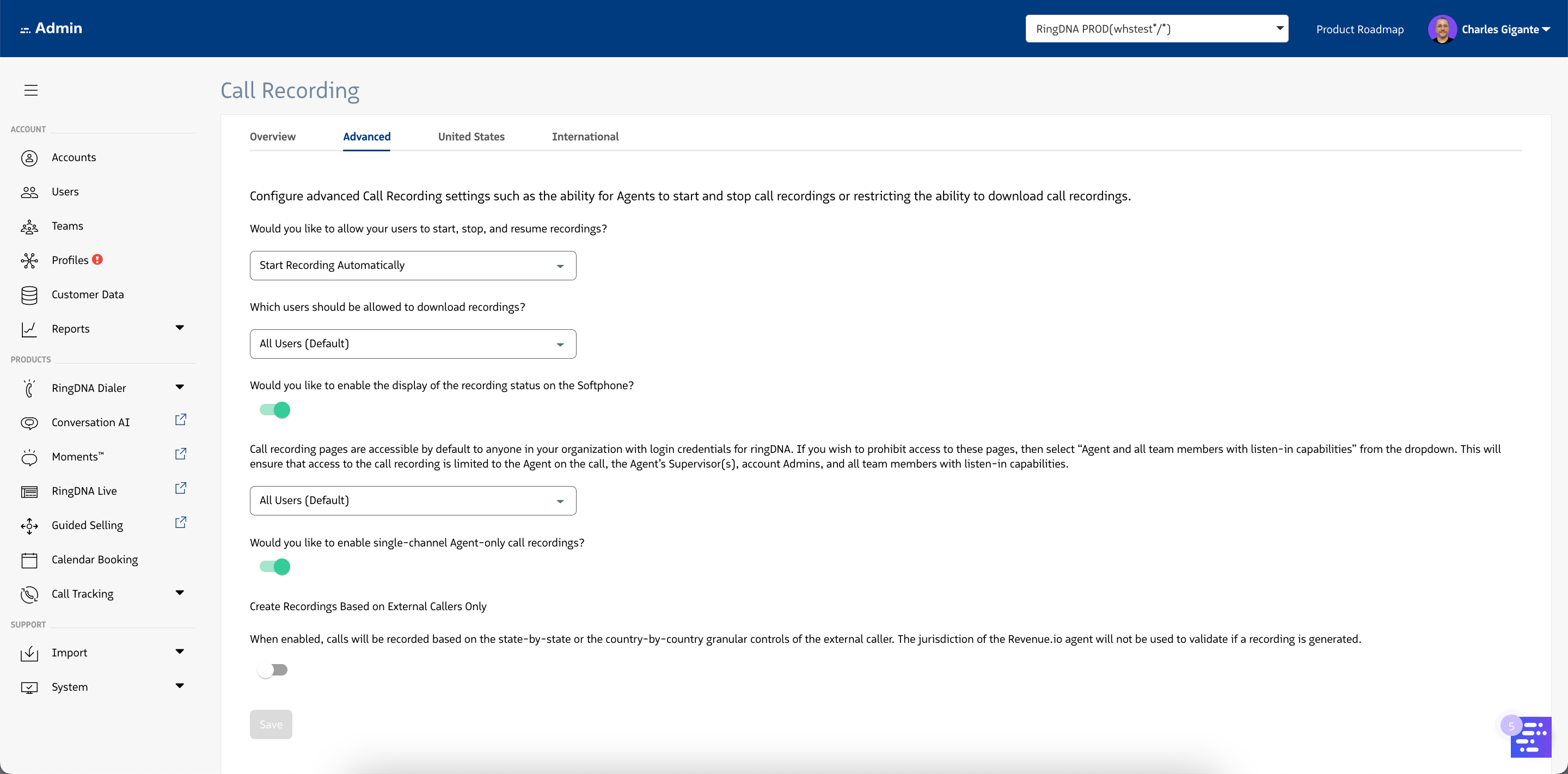Viewport: 1568px width, 774px height.
Task: Open RingDNA PROD account selector
Action: click(x=1156, y=29)
